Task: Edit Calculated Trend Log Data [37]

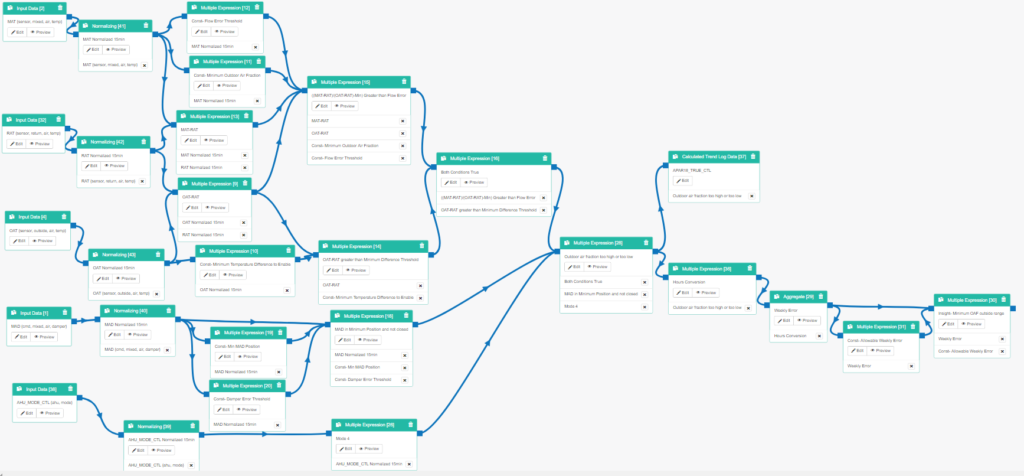Action: pos(682,180)
